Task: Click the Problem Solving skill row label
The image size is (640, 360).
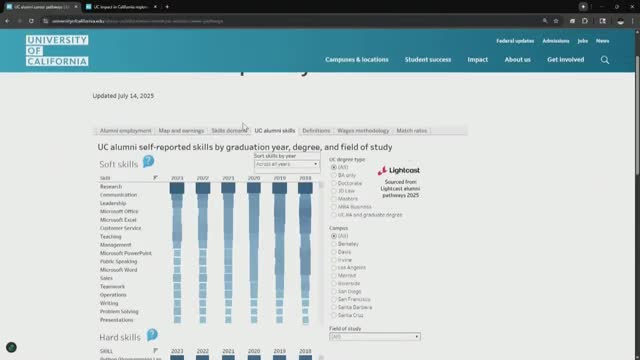Action: click(119, 311)
